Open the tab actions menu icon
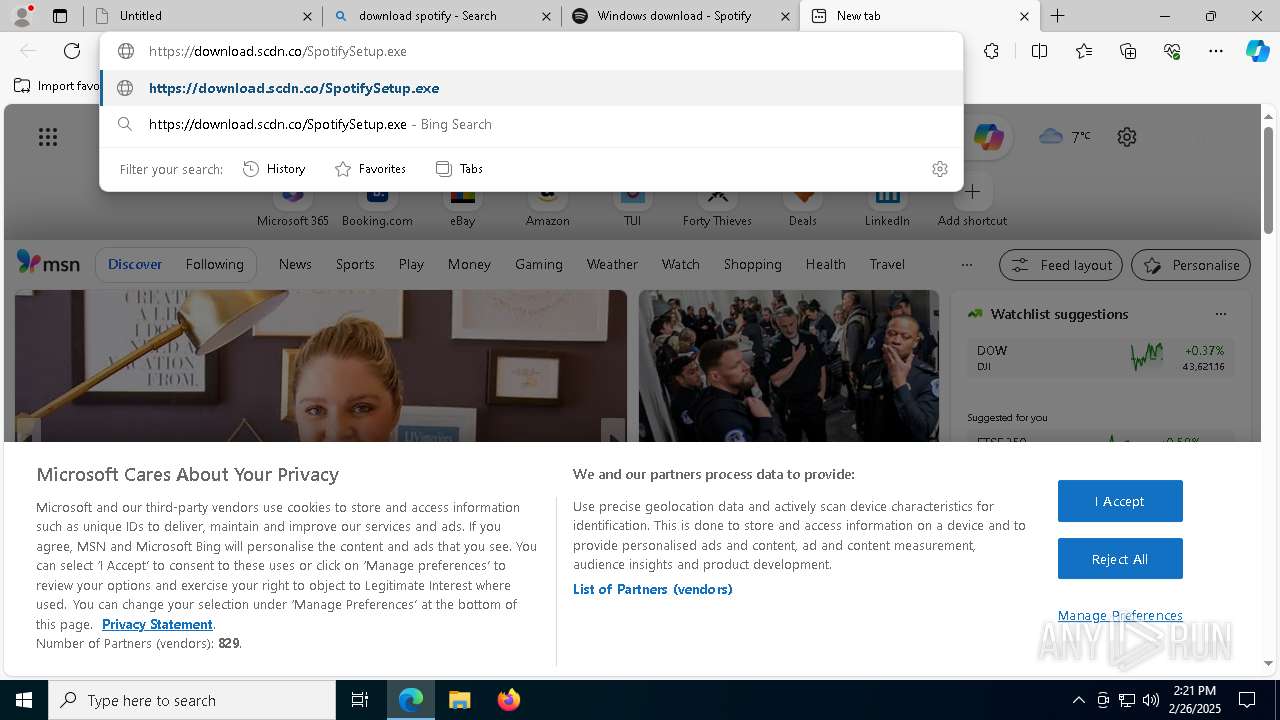The image size is (1280, 720). [60, 16]
